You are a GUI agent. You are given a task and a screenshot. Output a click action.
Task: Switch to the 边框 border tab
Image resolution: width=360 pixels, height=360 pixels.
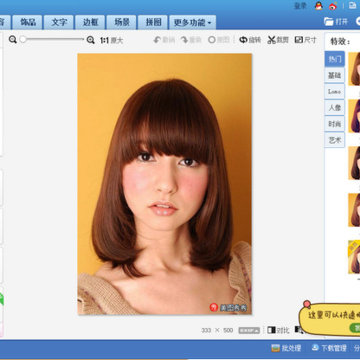click(90, 22)
